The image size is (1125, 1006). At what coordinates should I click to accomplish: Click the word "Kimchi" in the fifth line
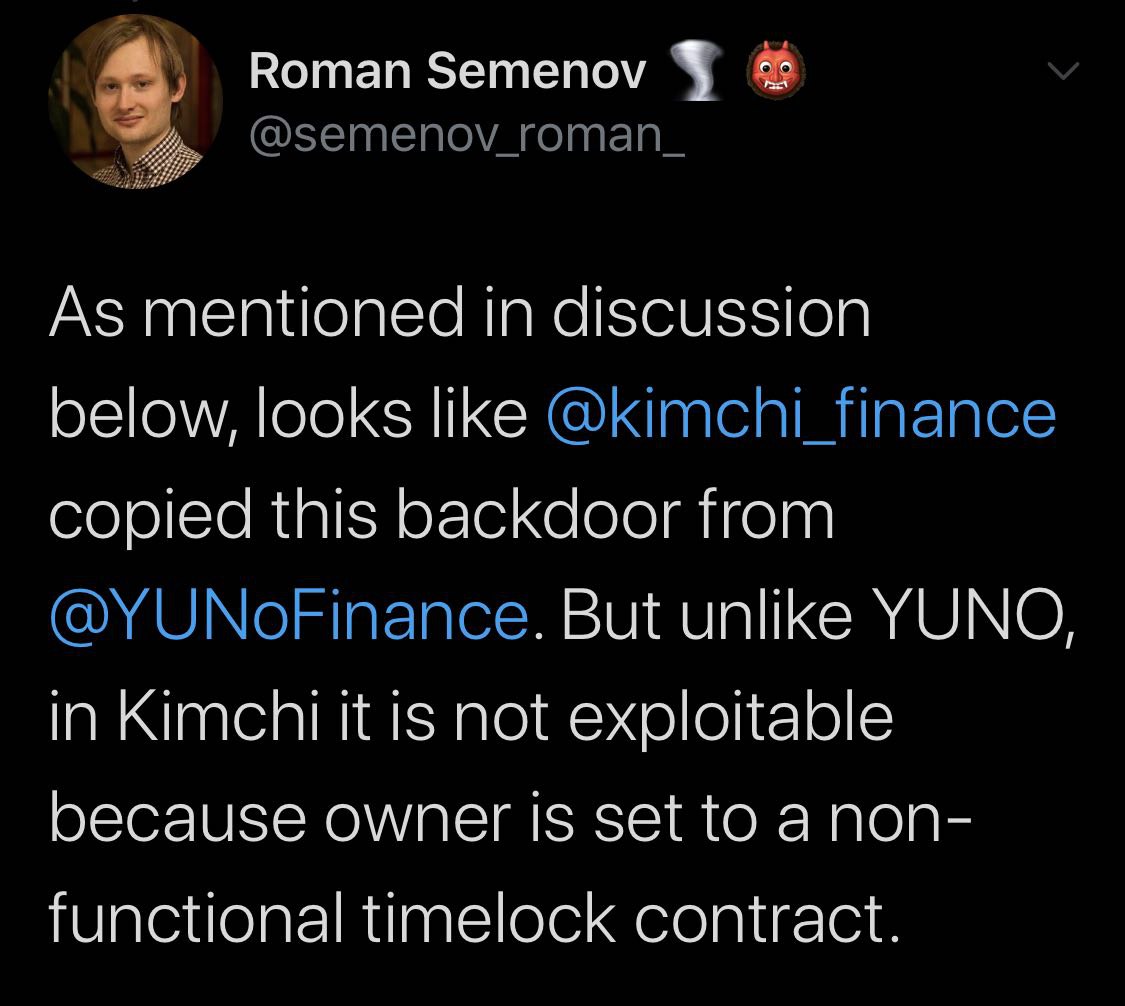pos(219,716)
